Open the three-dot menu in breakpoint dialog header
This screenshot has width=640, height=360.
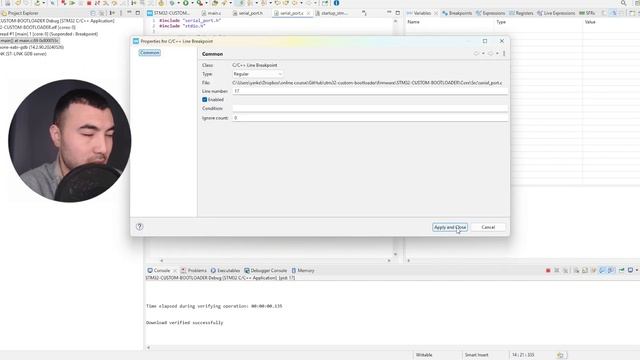(x=504, y=53)
